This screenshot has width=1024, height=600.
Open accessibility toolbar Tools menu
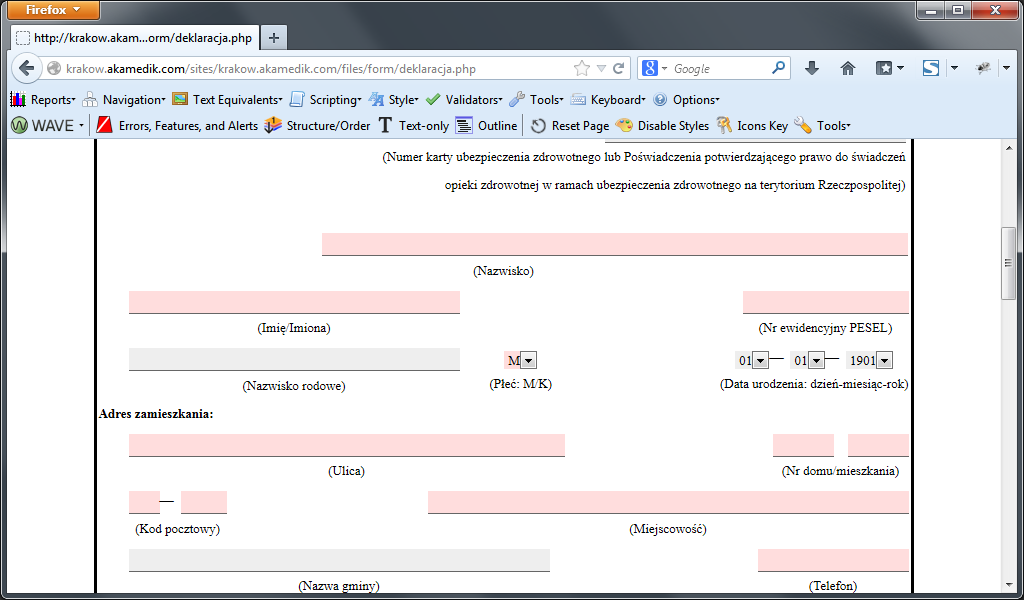coord(536,99)
